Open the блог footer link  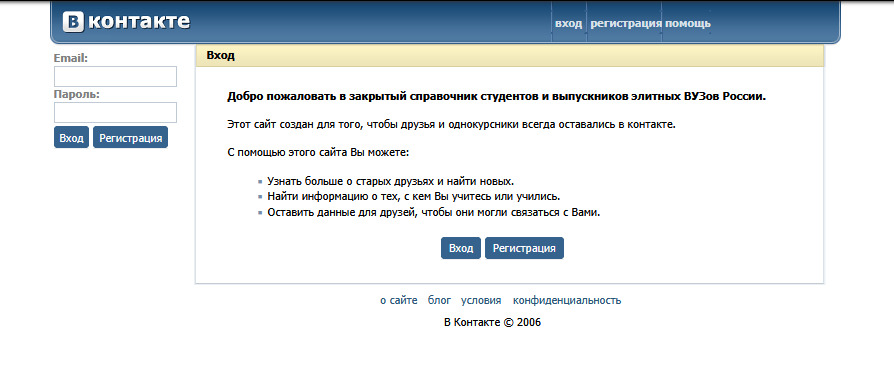440,300
